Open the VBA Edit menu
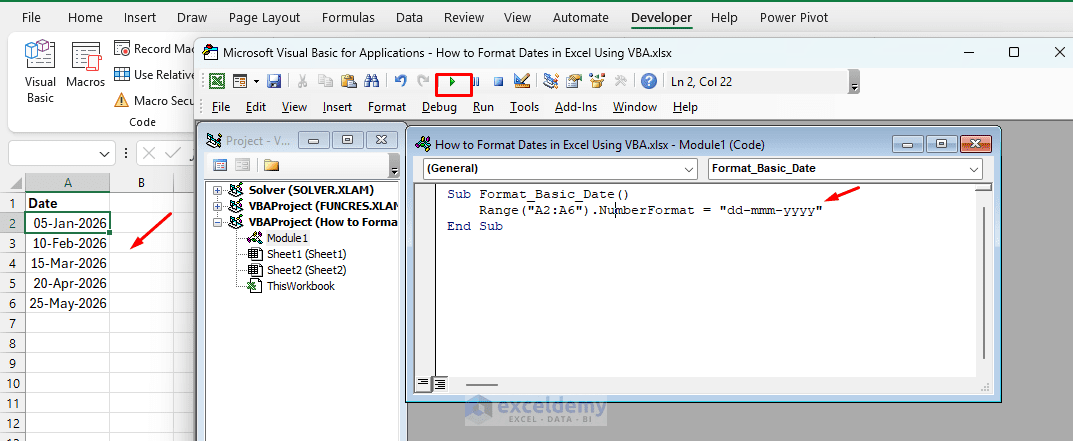The image size is (1073, 441). coord(256,107)
